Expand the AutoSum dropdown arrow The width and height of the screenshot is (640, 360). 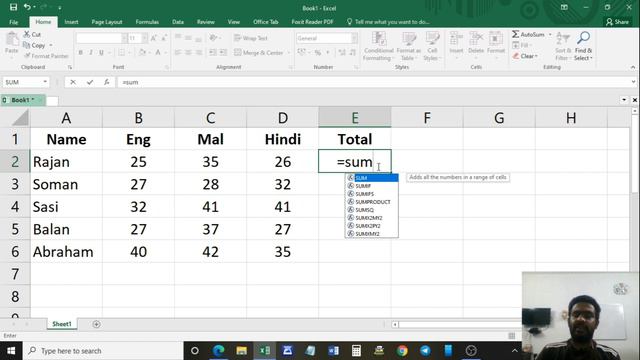(x=550, y=34)
